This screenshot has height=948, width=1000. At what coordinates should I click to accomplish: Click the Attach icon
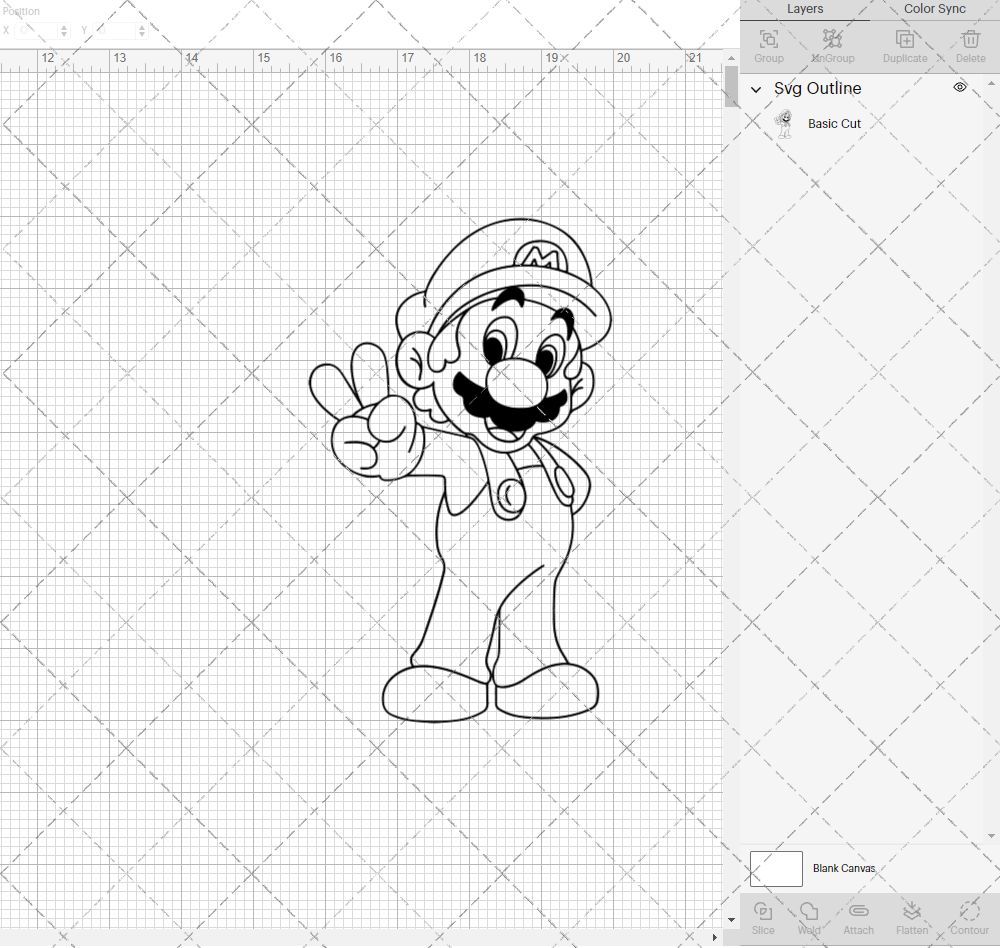(858, 913)
